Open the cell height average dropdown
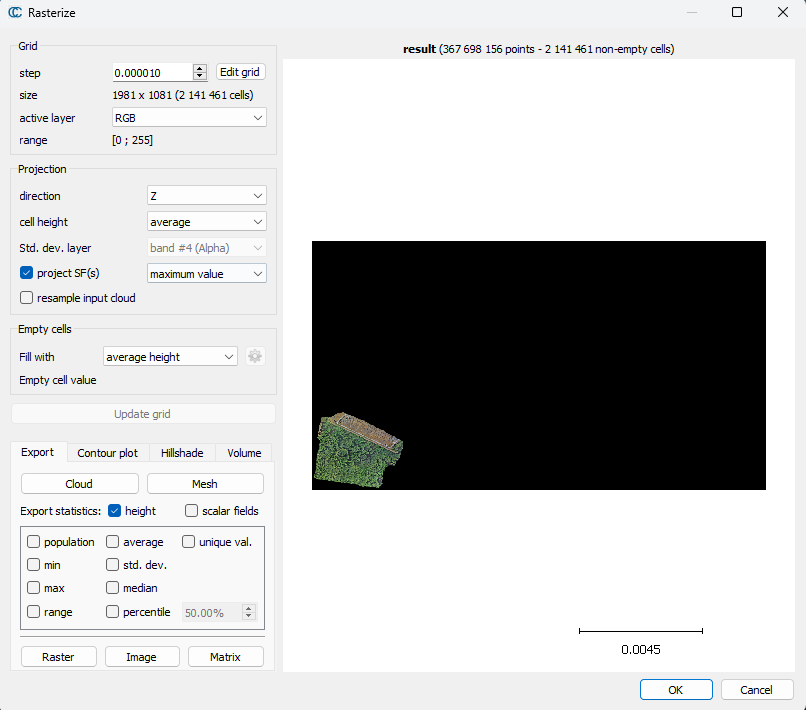The image size is (806, 710). click(206, 222)
